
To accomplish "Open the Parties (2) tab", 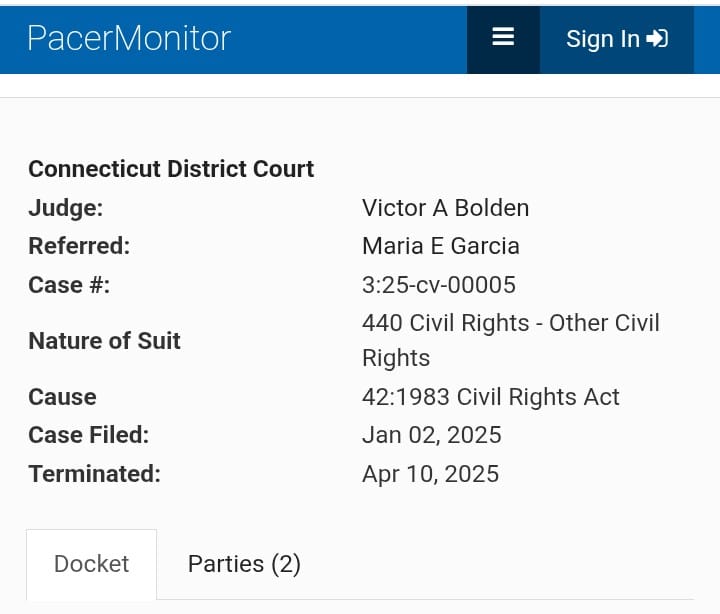I will (244, 564).
